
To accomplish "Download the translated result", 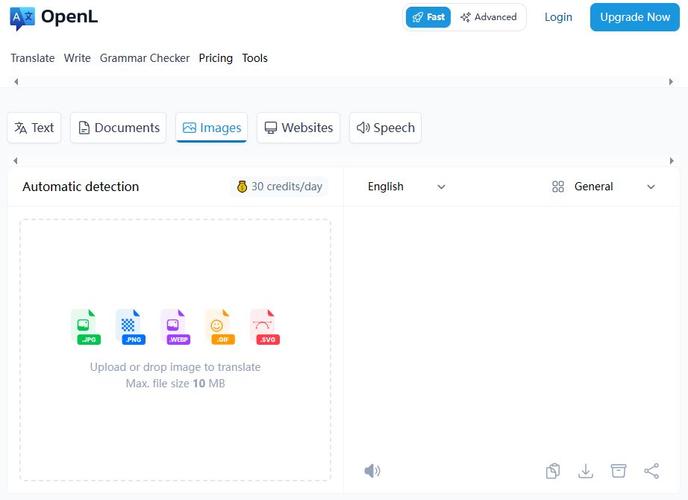I will coord(586,471).
